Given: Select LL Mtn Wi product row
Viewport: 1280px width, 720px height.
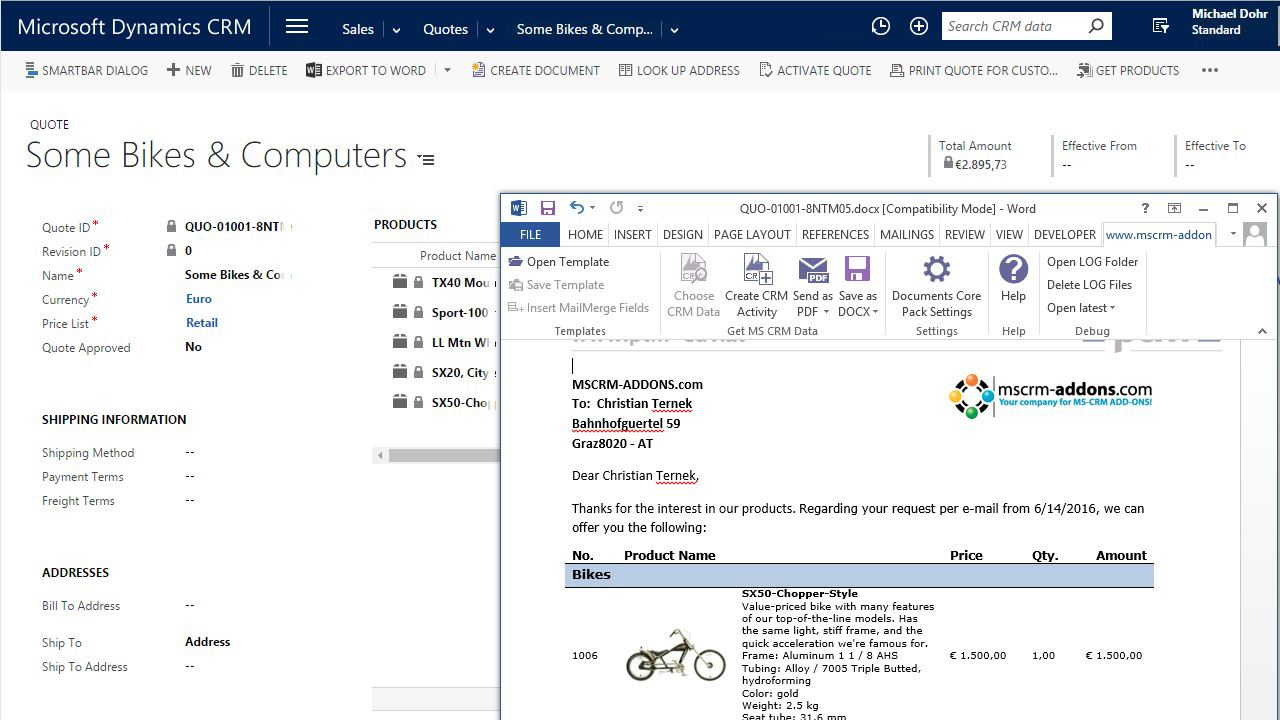Looking at the screenshot, I should point(436,343).
